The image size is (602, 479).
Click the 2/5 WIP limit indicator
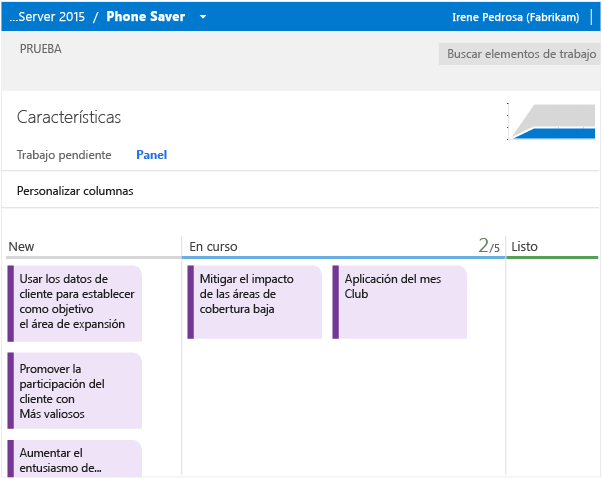(488, 246)
